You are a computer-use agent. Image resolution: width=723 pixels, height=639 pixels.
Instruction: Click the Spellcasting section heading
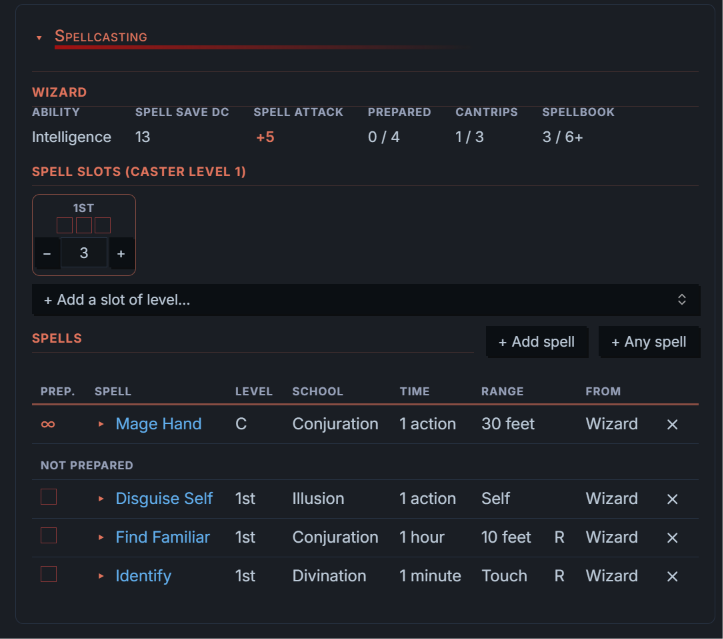click(x=101, y=36)
